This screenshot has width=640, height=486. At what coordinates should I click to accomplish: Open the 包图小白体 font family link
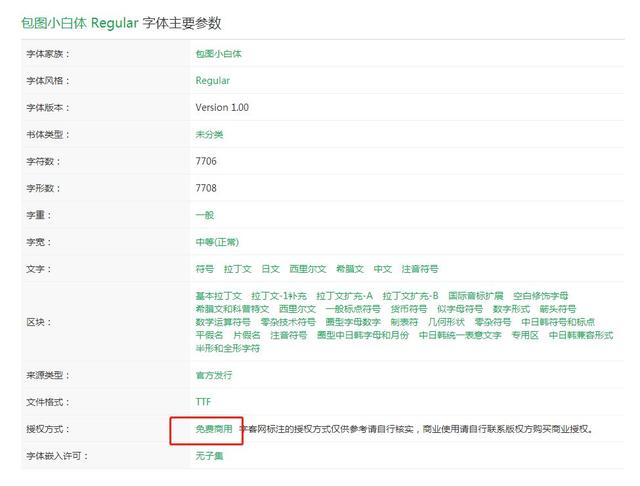[x=218, y=54]
